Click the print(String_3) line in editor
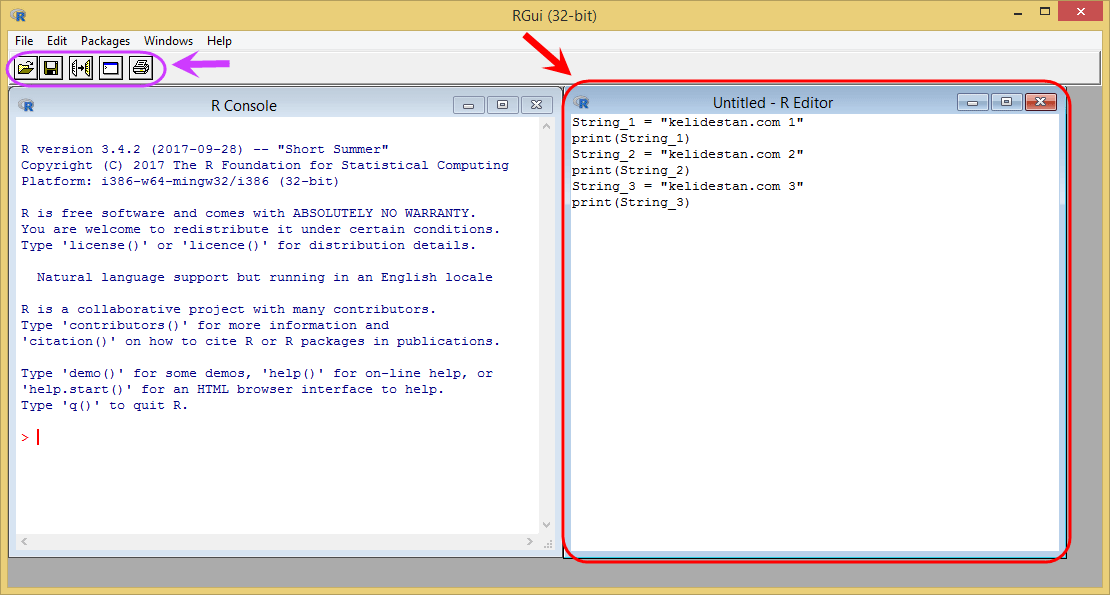This screenshot has width=1110, height=595. [x=631, y=202]
